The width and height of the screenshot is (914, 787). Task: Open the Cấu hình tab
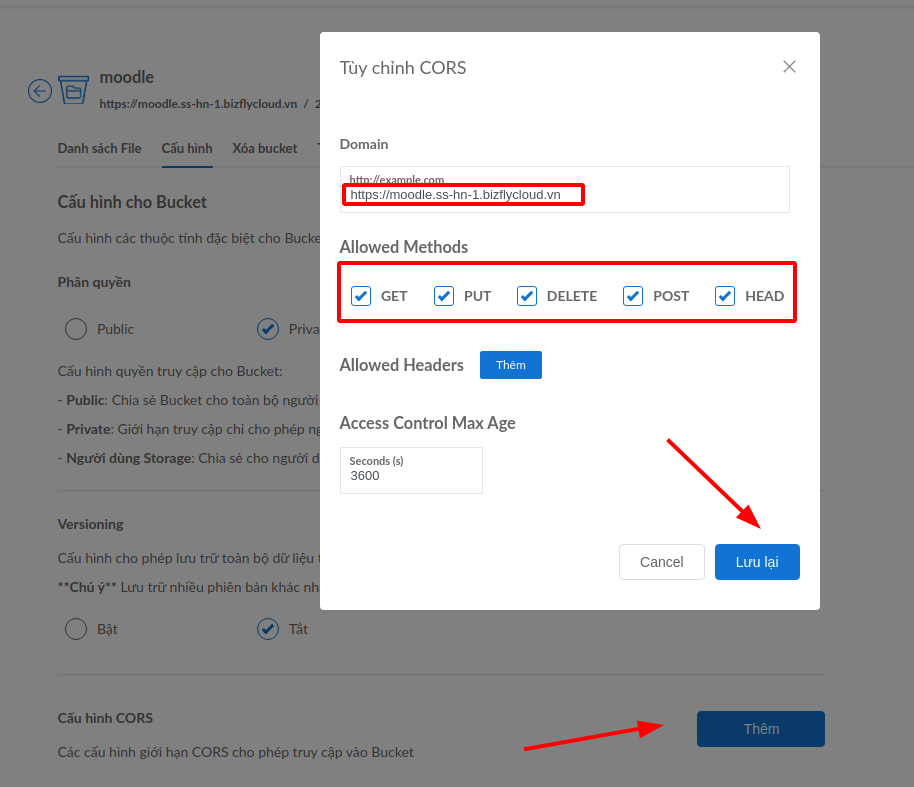coord(187,148)
